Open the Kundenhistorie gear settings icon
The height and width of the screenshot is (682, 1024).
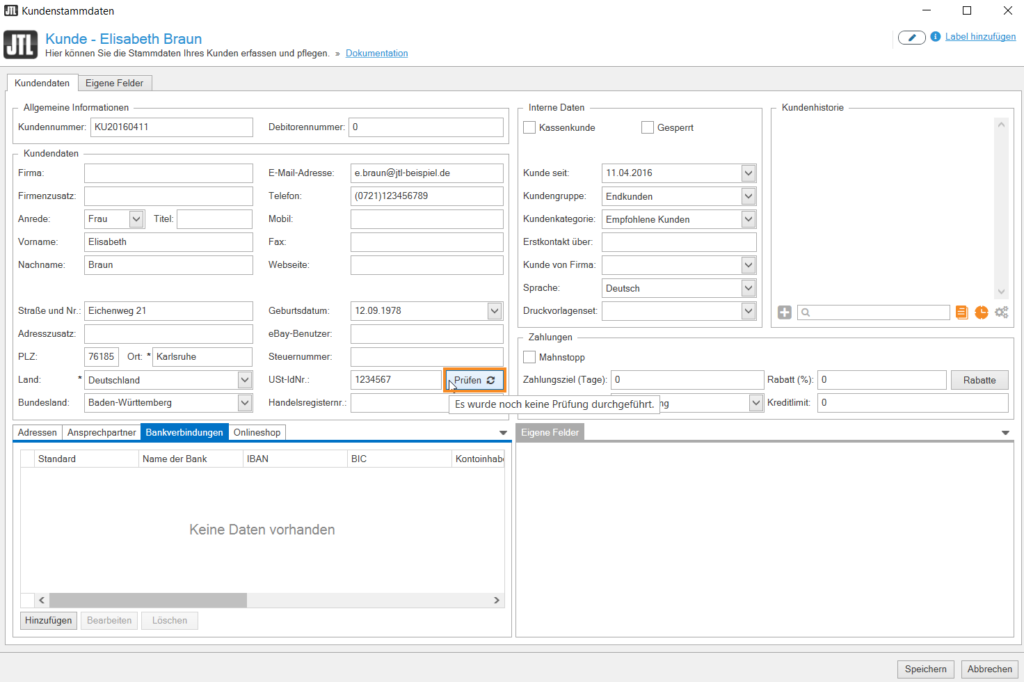[x=1001, y=312]
